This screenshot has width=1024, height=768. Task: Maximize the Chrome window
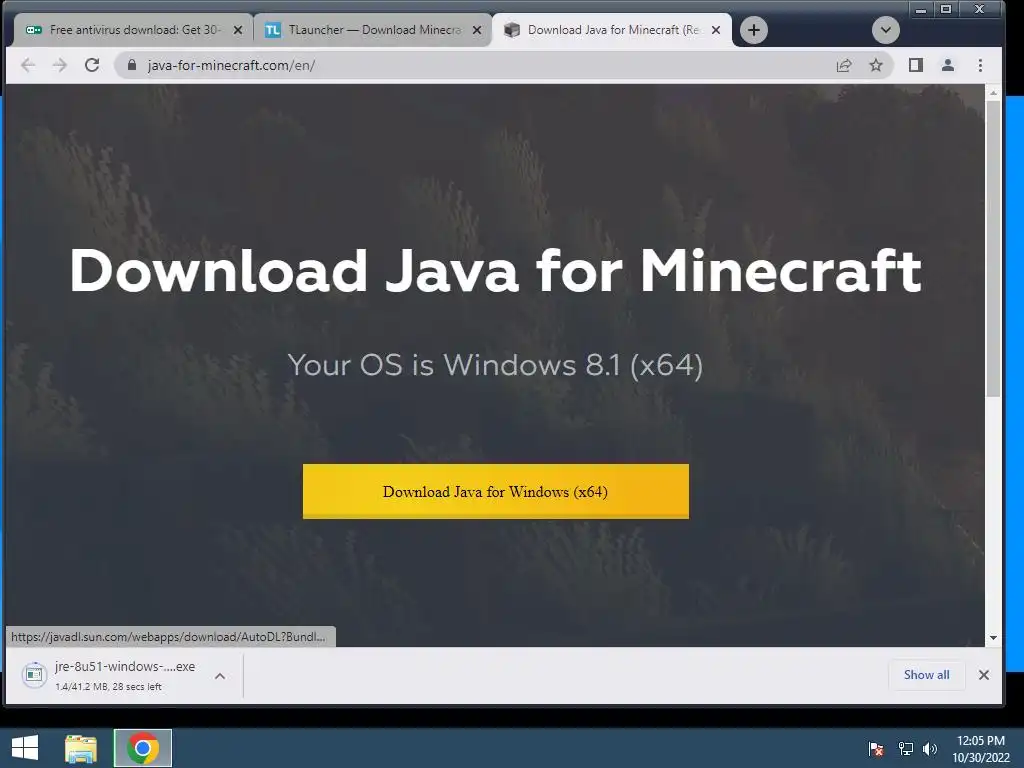tap(946, 9)
